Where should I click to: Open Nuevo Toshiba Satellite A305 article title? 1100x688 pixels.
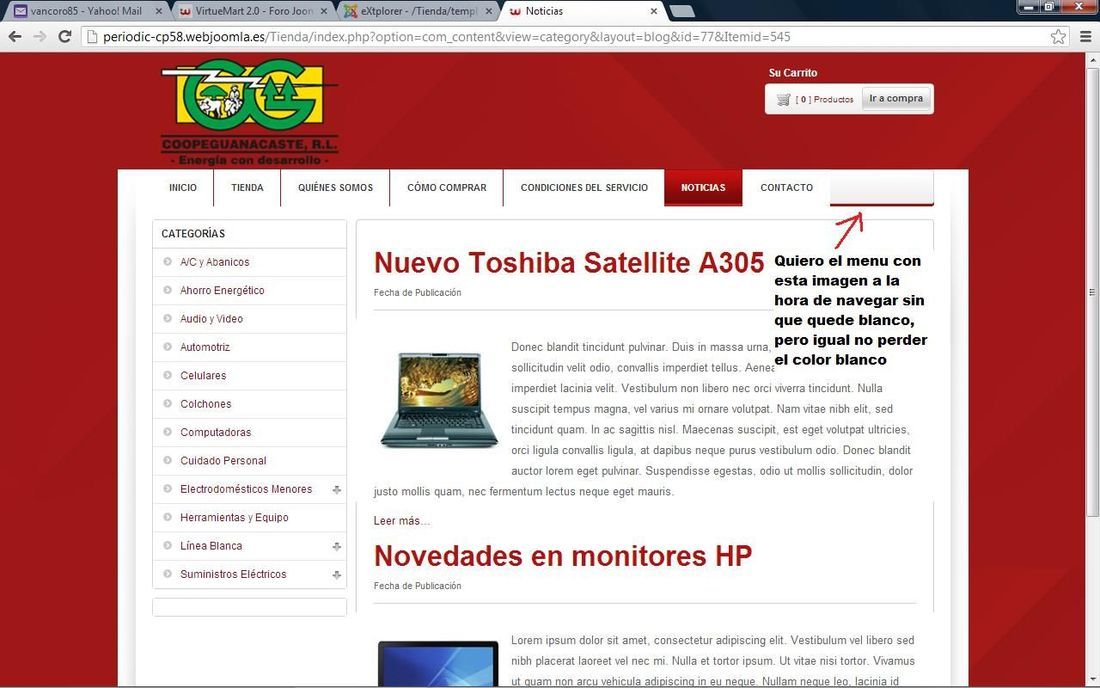click(x=569, y=262)
